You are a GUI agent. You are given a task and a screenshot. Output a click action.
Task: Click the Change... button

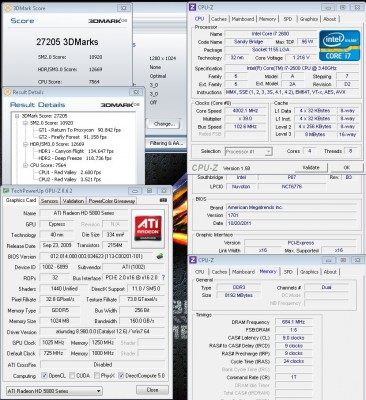click(x=163, y=124)
